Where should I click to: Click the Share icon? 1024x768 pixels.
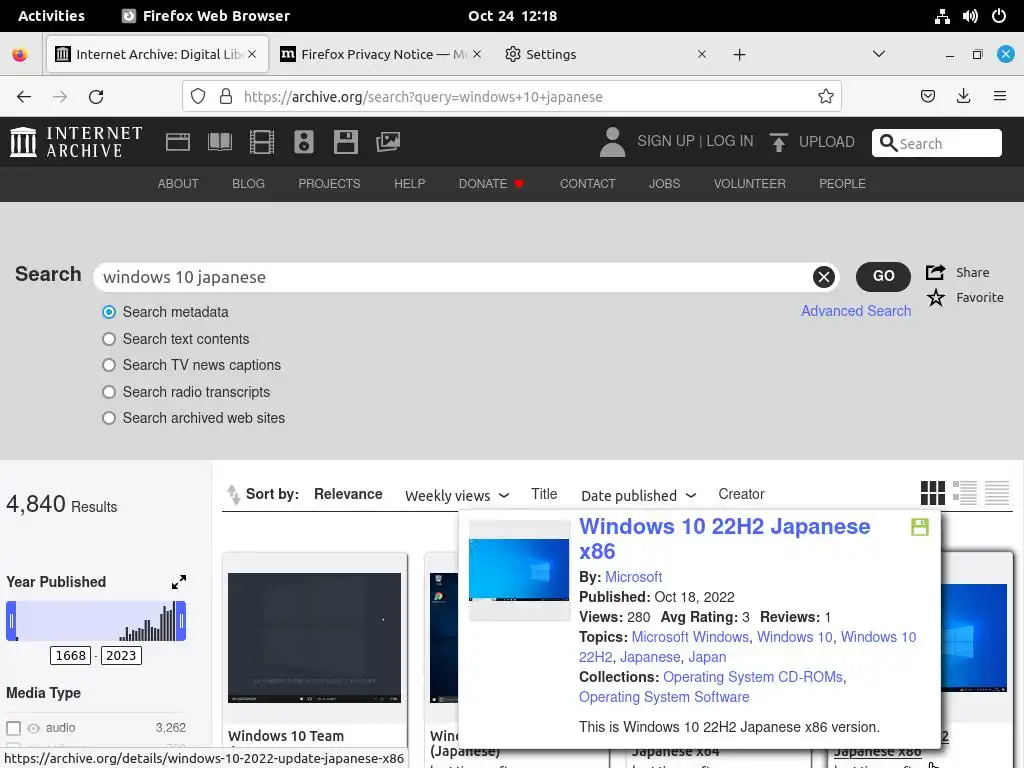[x=935, y=272]
